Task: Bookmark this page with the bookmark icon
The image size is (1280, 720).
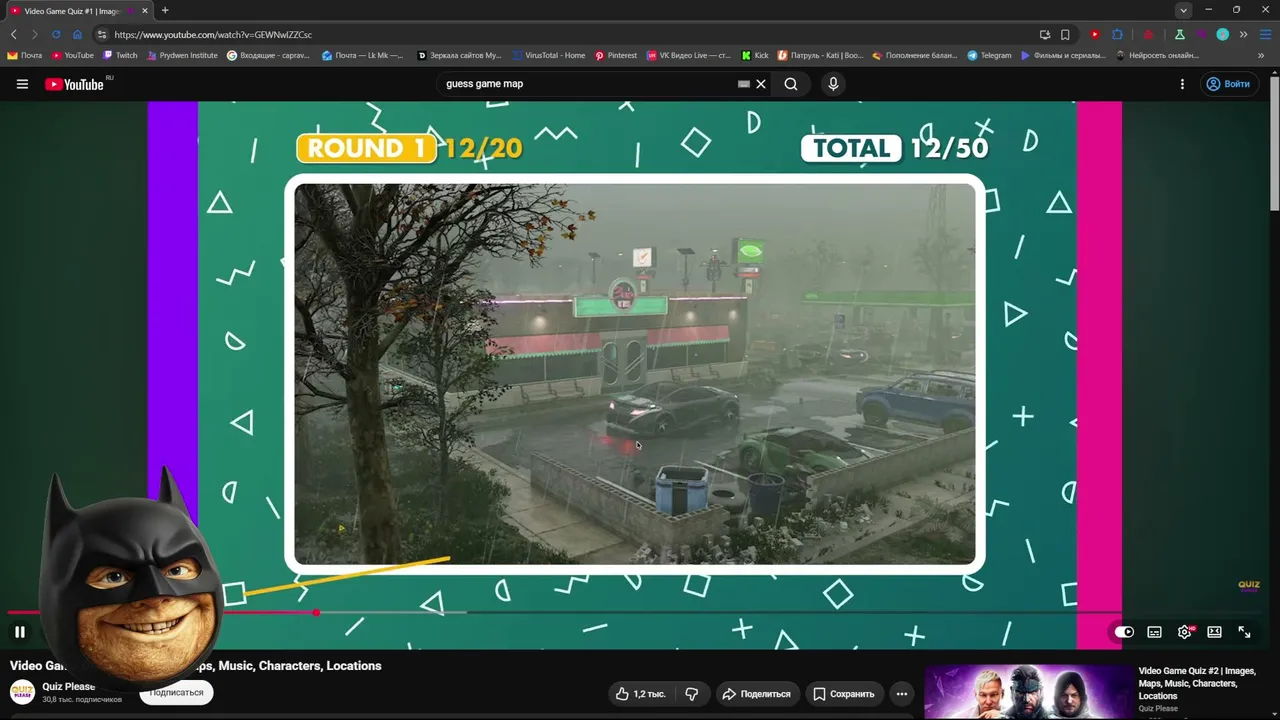Action: click(x=1065, y=35)
